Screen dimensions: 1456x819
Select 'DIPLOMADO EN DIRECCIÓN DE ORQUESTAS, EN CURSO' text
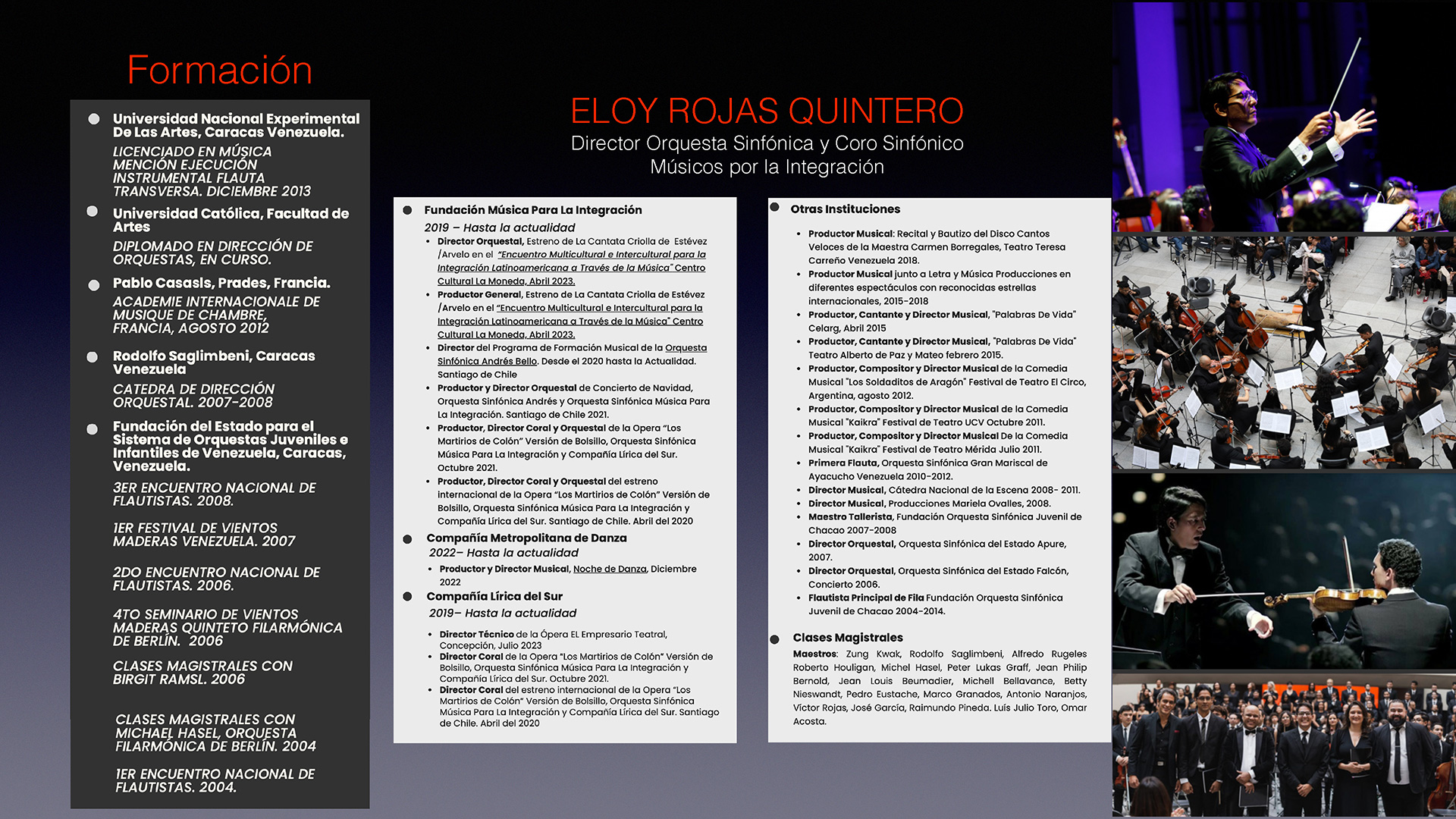pos(212,253)
